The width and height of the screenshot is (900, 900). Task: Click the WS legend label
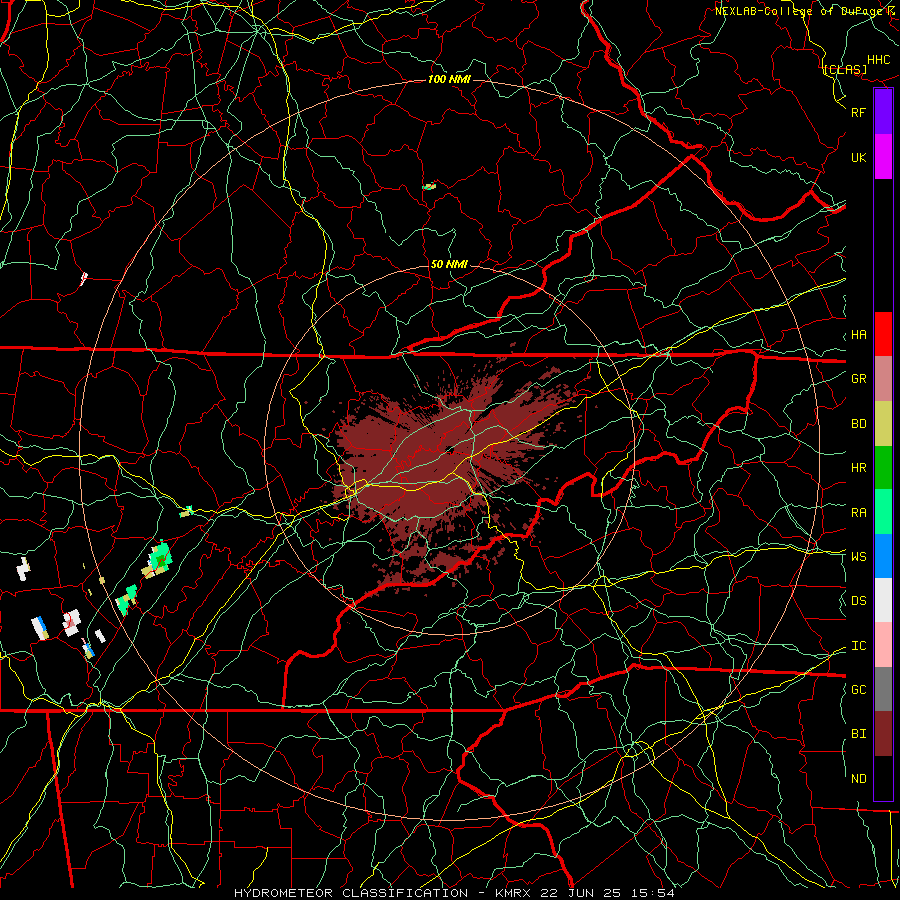coord(858,557)
